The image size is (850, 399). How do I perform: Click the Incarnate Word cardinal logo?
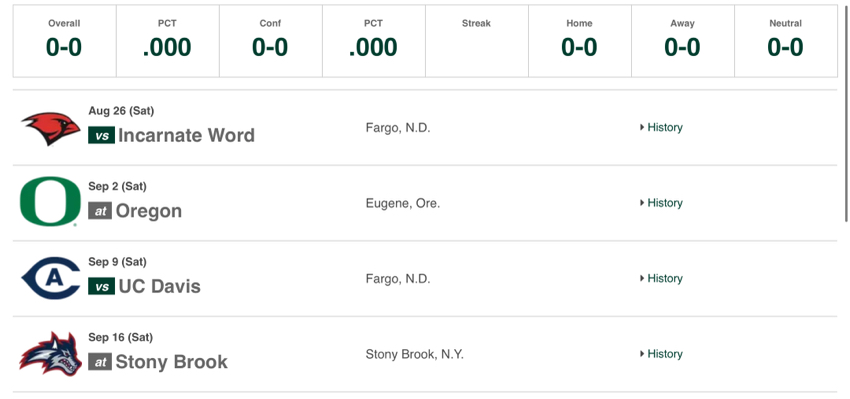click(51, 128)
